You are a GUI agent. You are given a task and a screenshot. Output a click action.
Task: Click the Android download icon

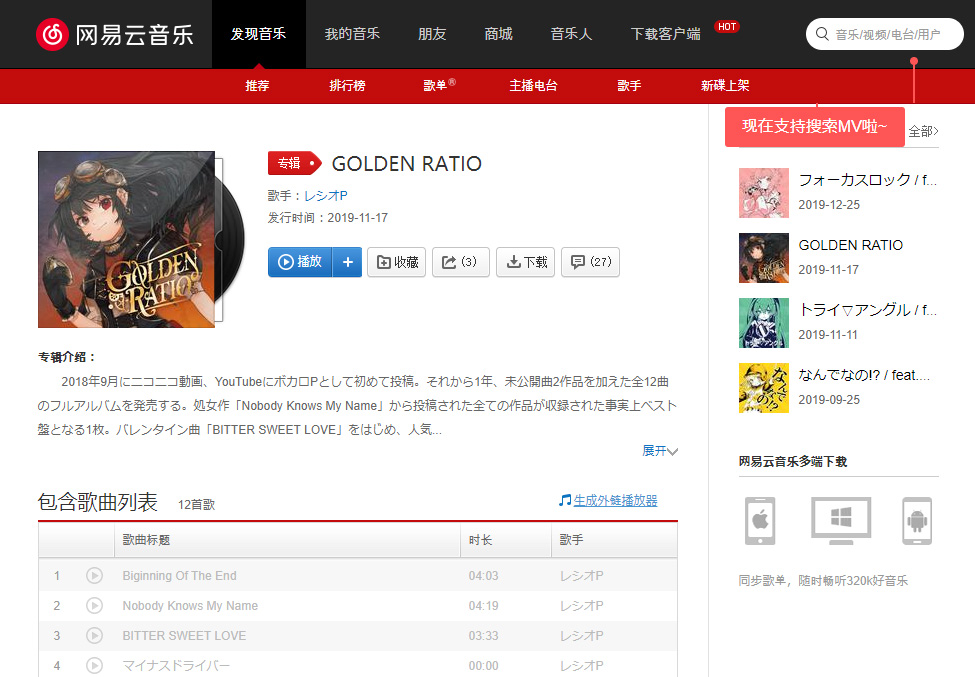[x=916, y=521]
